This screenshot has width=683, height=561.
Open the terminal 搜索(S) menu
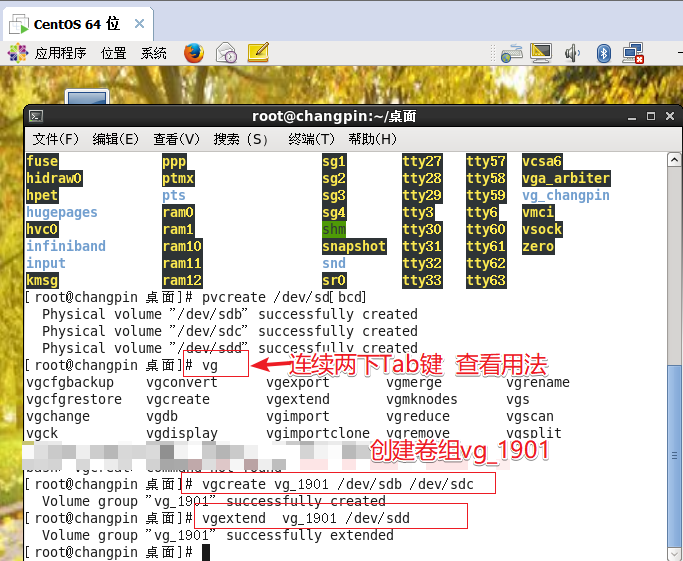[241, 139]
